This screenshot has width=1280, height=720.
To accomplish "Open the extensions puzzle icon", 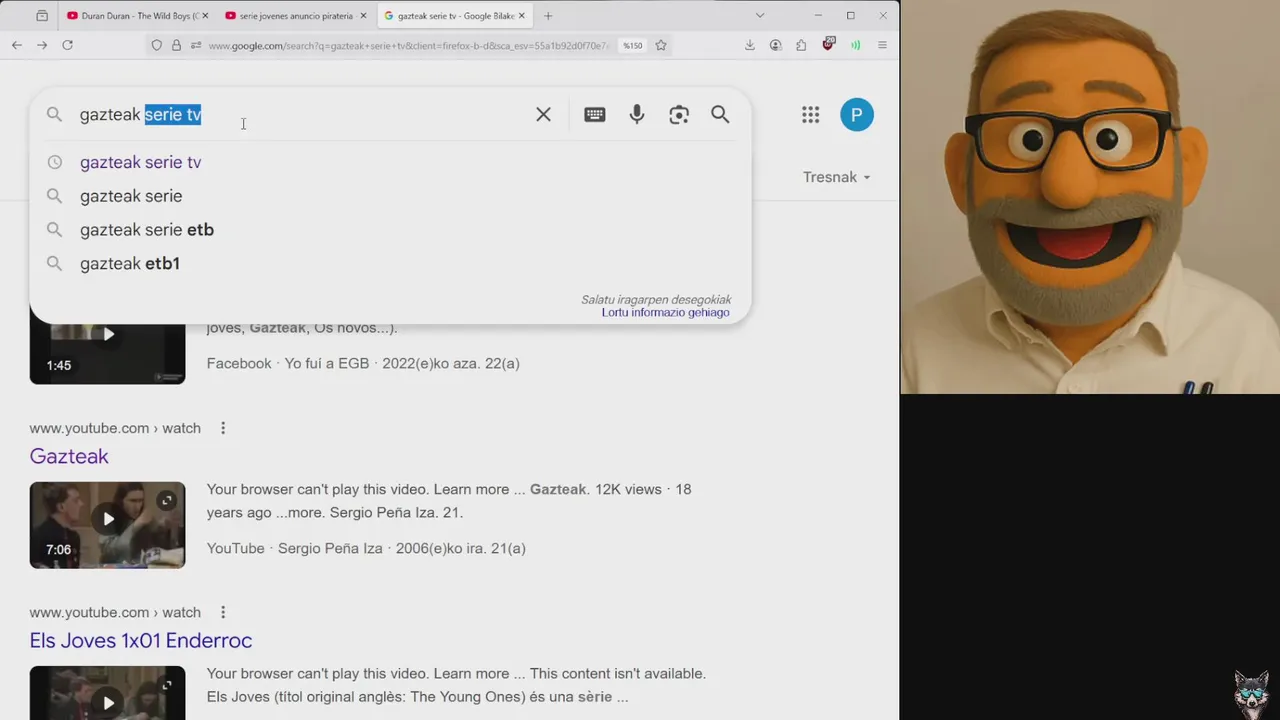I will (801, 45).
